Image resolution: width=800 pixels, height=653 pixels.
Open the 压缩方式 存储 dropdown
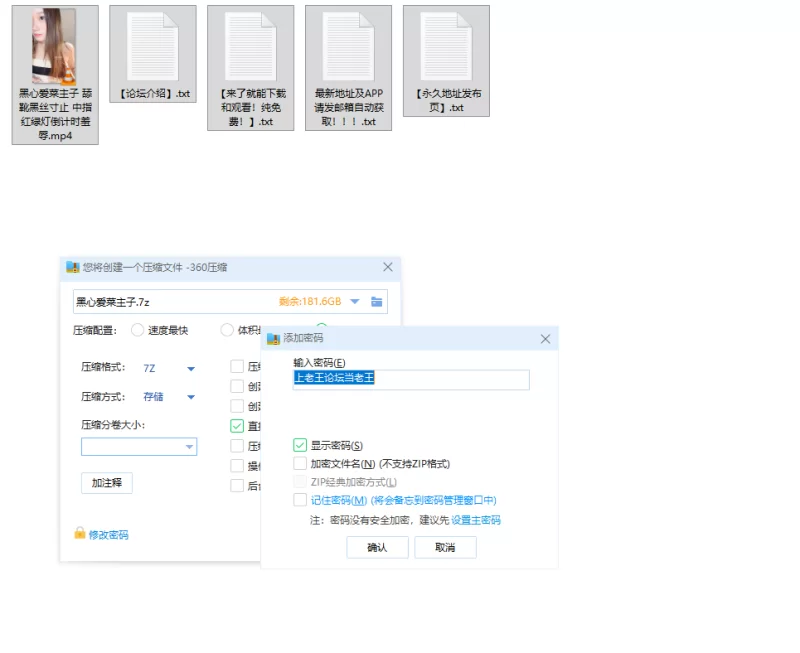point(190,397)
